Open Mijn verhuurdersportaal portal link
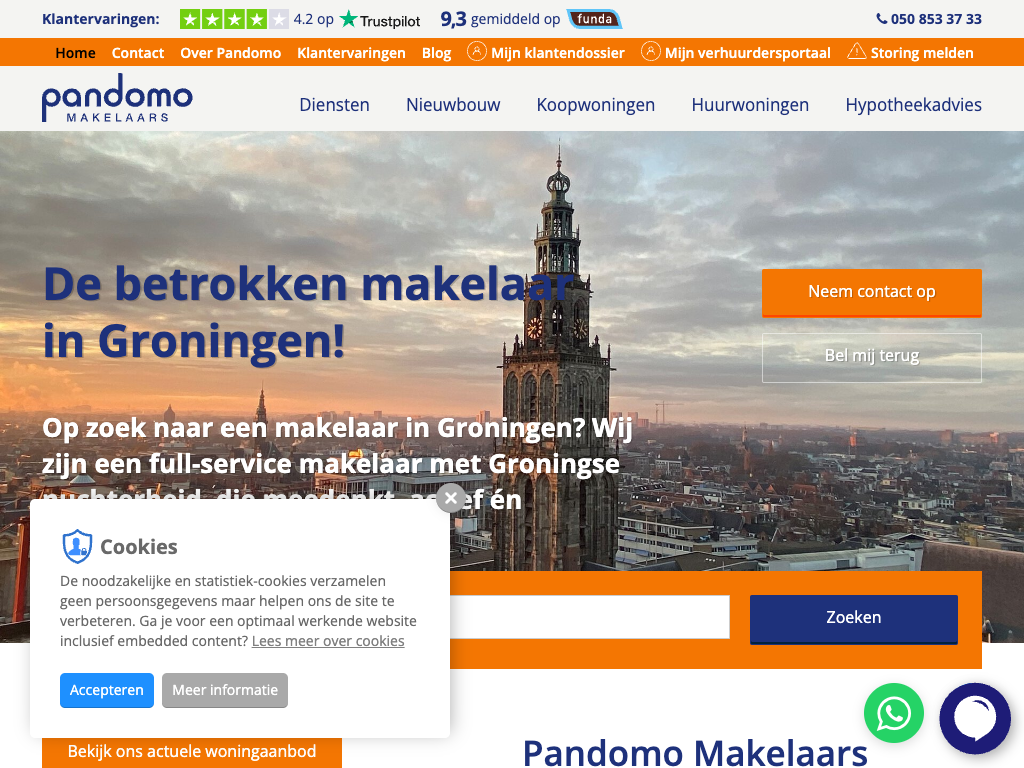 point(735,52)
